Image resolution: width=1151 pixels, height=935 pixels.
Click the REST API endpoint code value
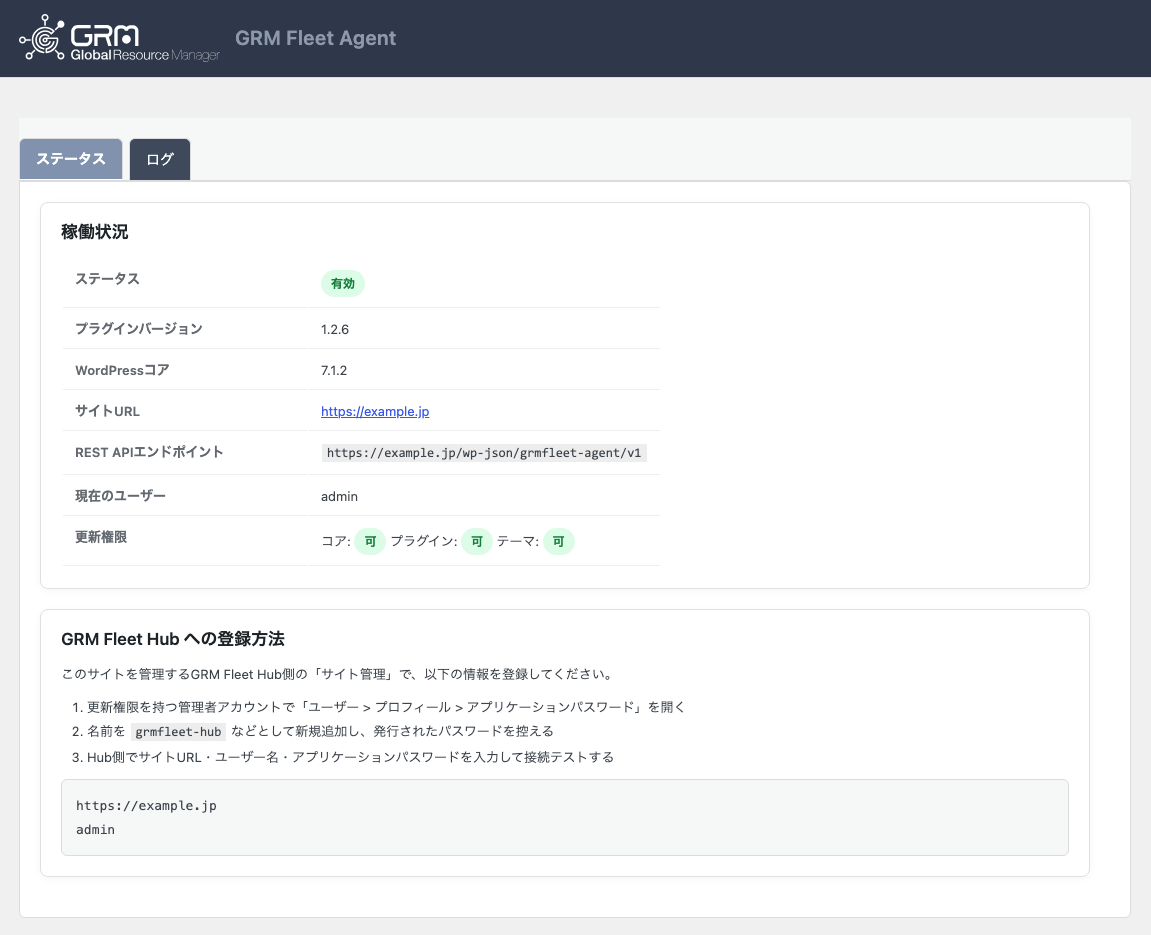484,453
